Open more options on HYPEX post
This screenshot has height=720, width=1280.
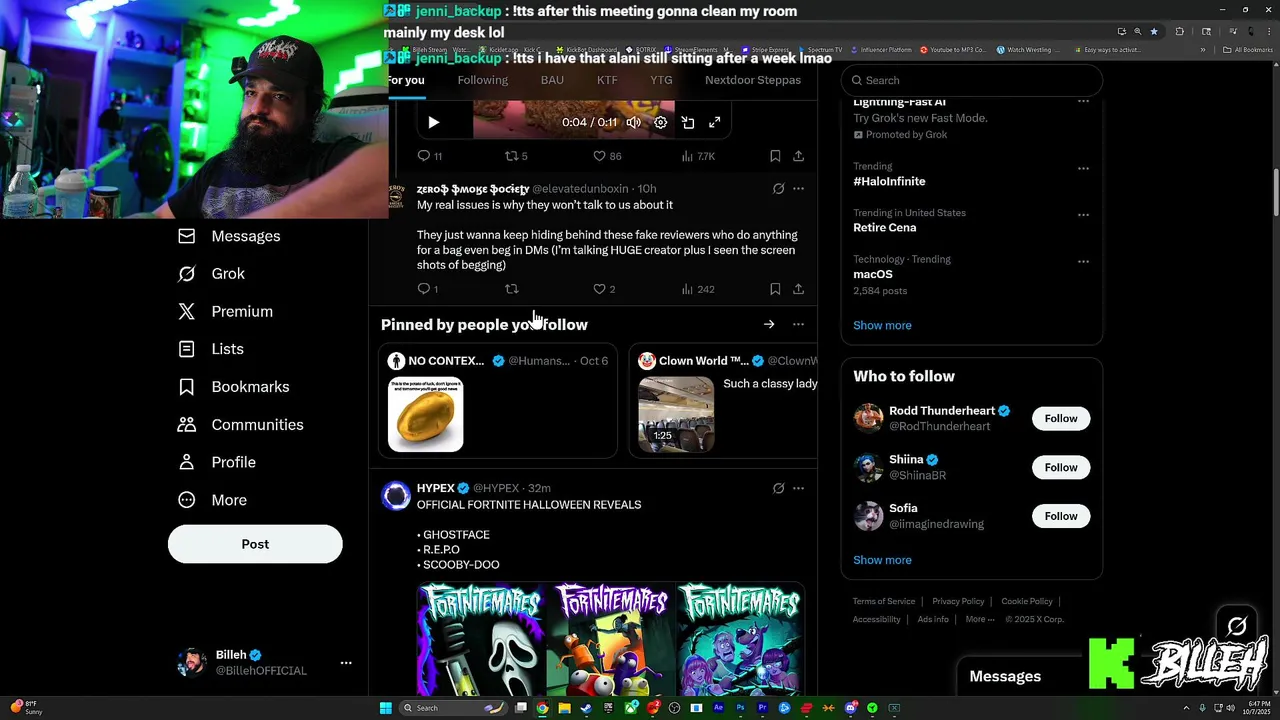798,488
